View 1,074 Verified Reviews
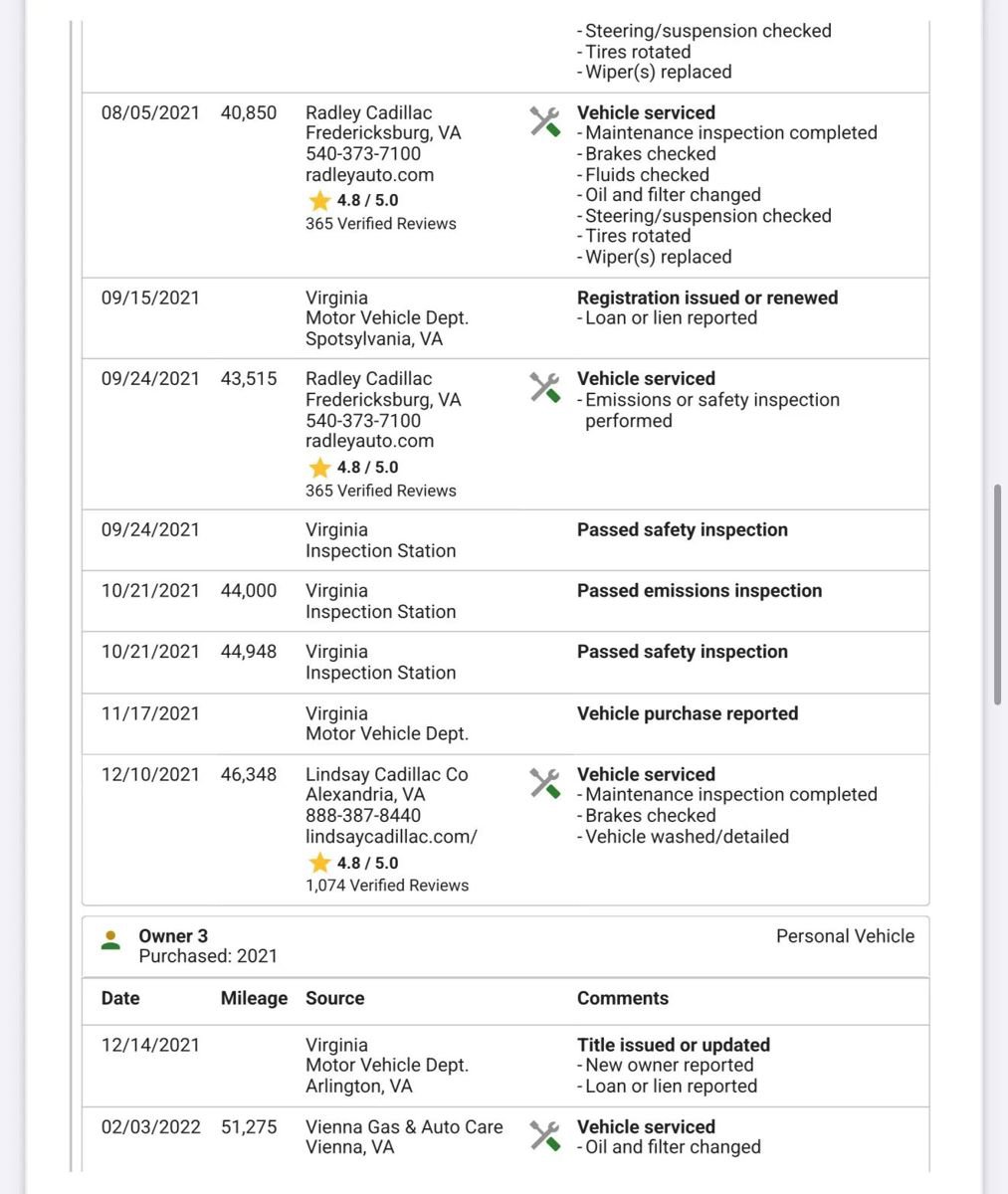Image resolution: width=1008 pixels, height=1194 pixels. pos(387,886)
